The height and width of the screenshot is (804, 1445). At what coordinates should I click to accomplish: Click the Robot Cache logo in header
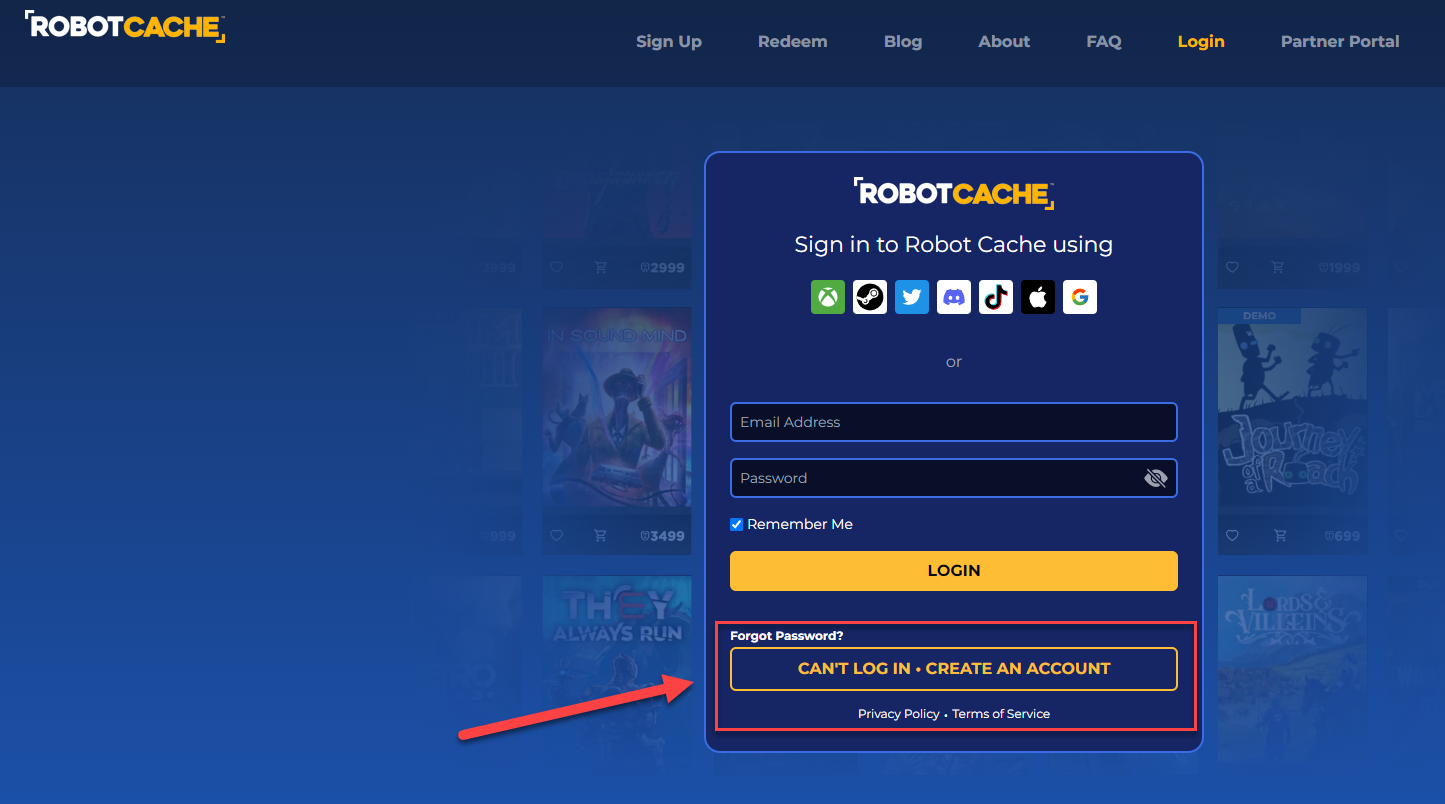click(125, 26)
